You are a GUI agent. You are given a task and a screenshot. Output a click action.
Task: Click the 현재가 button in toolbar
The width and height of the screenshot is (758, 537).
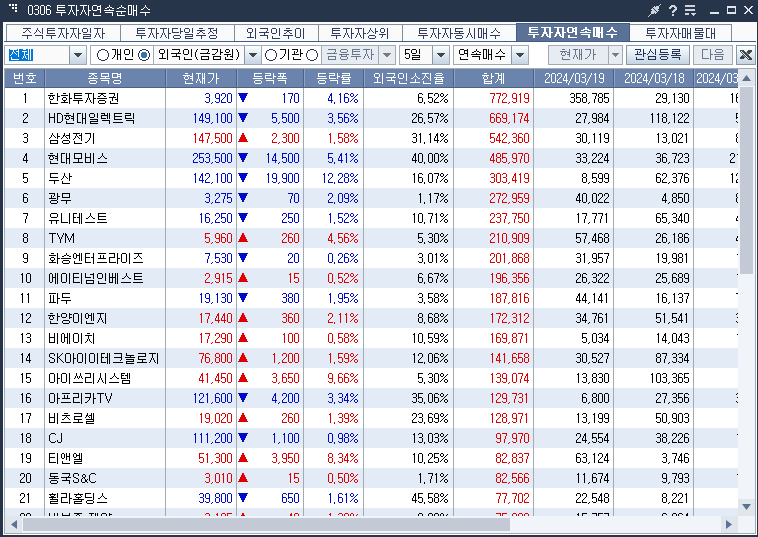pyautogui.click(x=578, y=55)
